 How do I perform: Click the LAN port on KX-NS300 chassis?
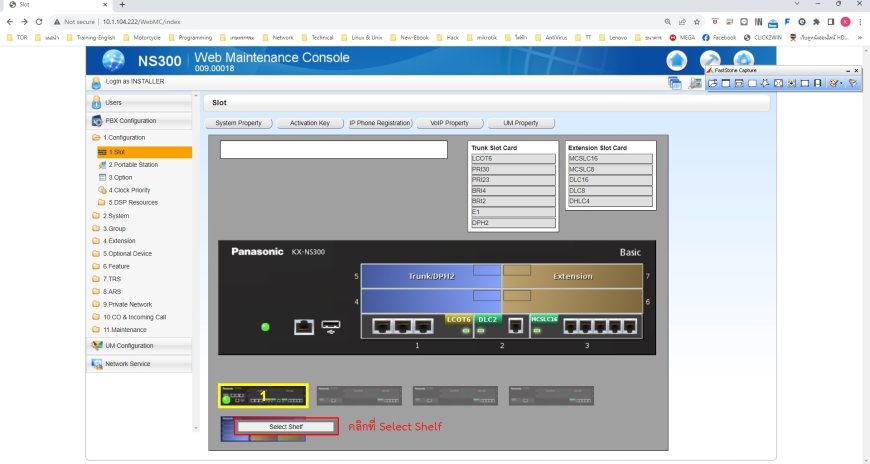tap(304, 327)
